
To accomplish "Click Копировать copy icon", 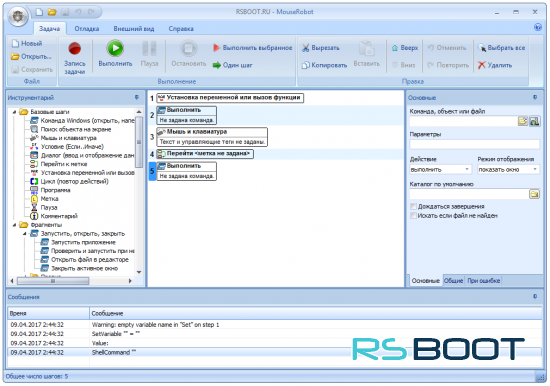I will (306, 65).
